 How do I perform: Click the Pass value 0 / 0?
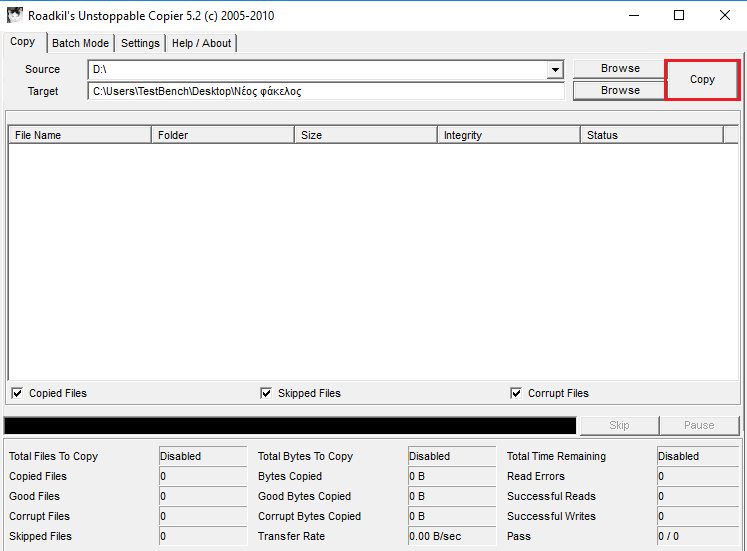coord(698,536)
